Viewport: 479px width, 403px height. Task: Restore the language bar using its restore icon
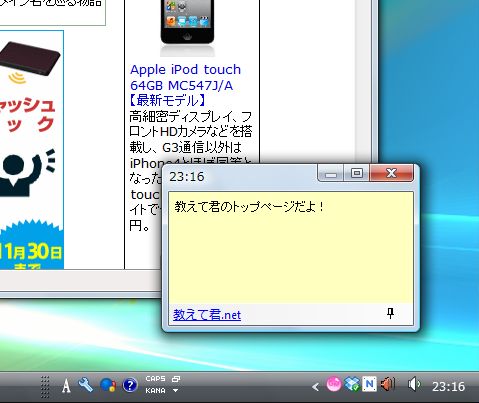click(x=176, y=379)
